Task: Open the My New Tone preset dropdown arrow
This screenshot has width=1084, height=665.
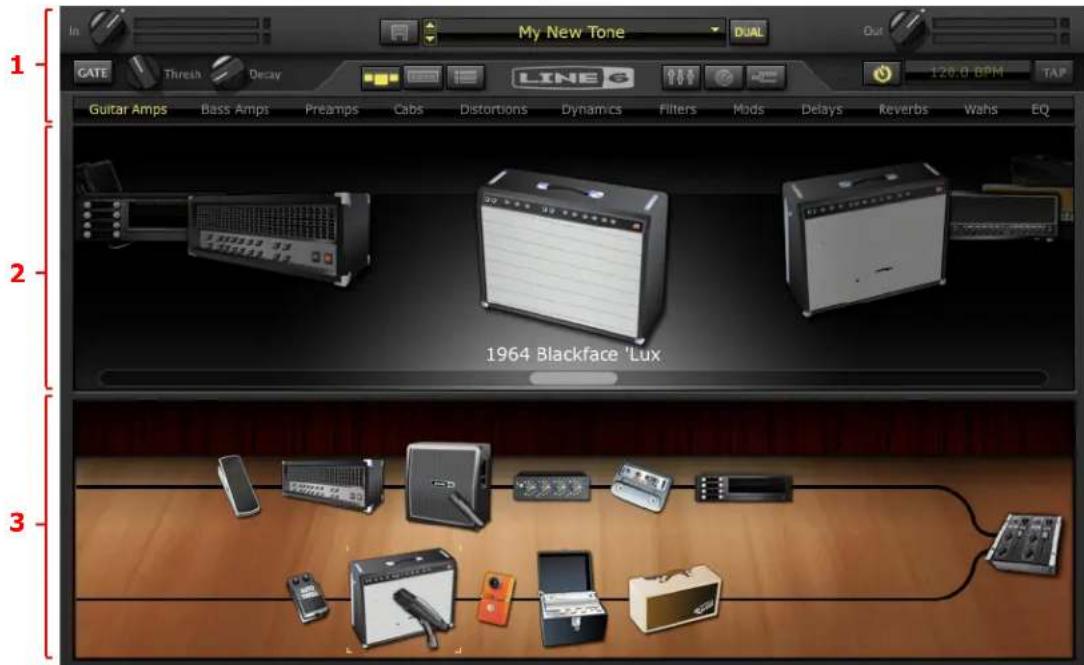Action: (x=715, y=30)
